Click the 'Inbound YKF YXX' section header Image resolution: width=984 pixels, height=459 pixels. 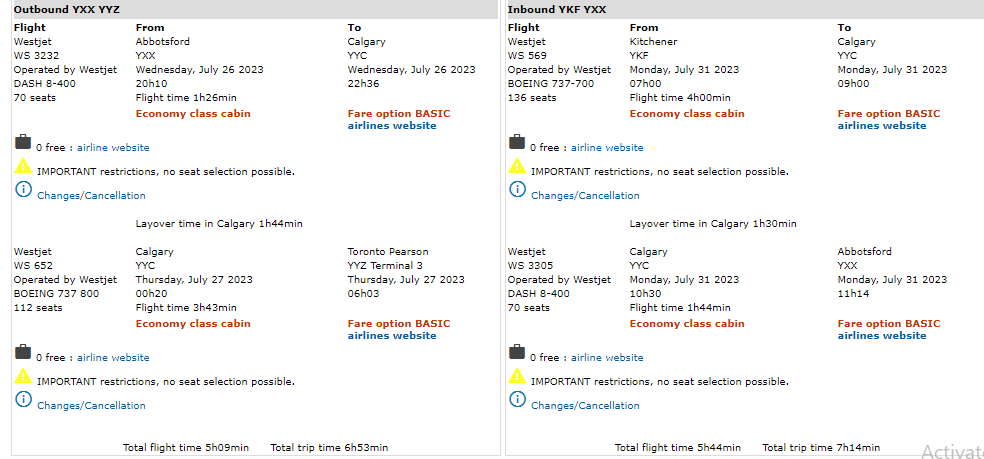(x=557, y=9)
